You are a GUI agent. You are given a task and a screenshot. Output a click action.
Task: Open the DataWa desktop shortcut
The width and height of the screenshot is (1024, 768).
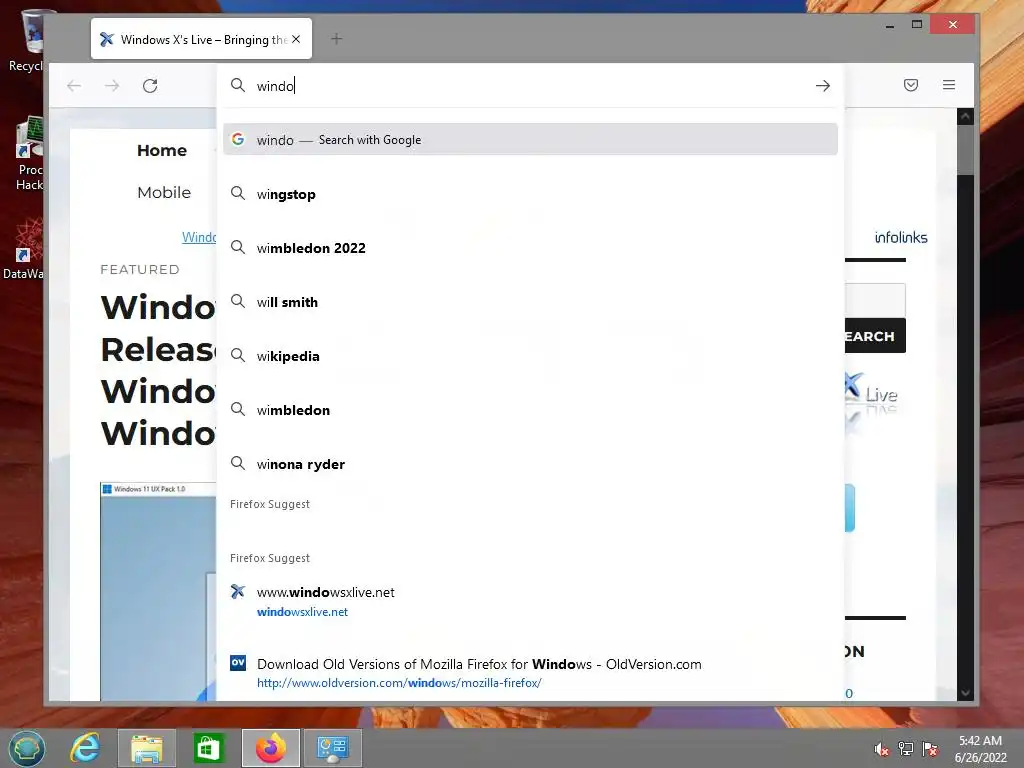[x=24, y=249]
